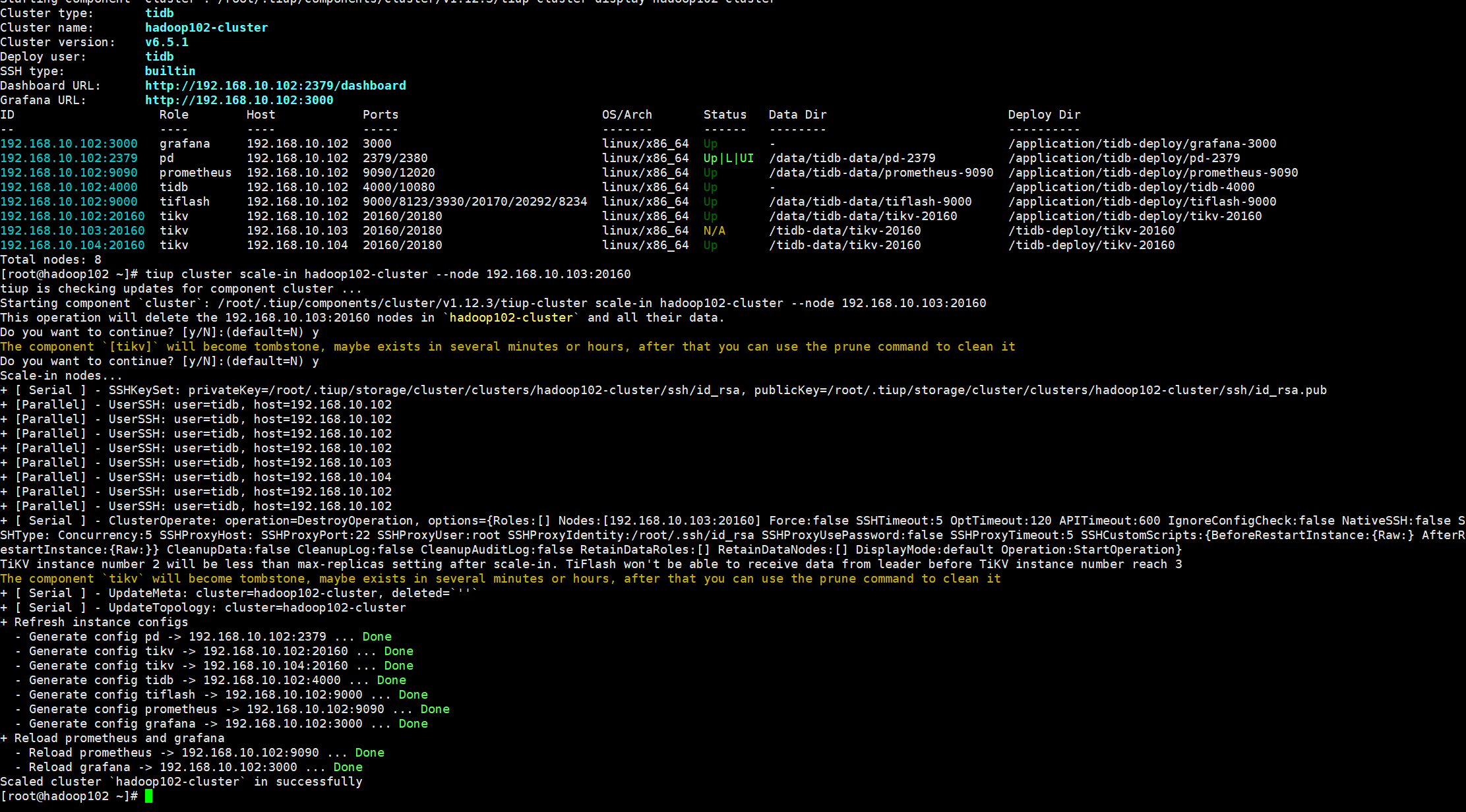
Task: Click data dir /data/tidb-data/tiflash-9000
Action: tap(870, 202)
